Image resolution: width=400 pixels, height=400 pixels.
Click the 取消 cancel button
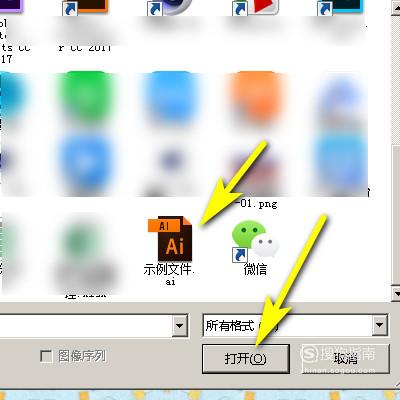coord(345,359)
